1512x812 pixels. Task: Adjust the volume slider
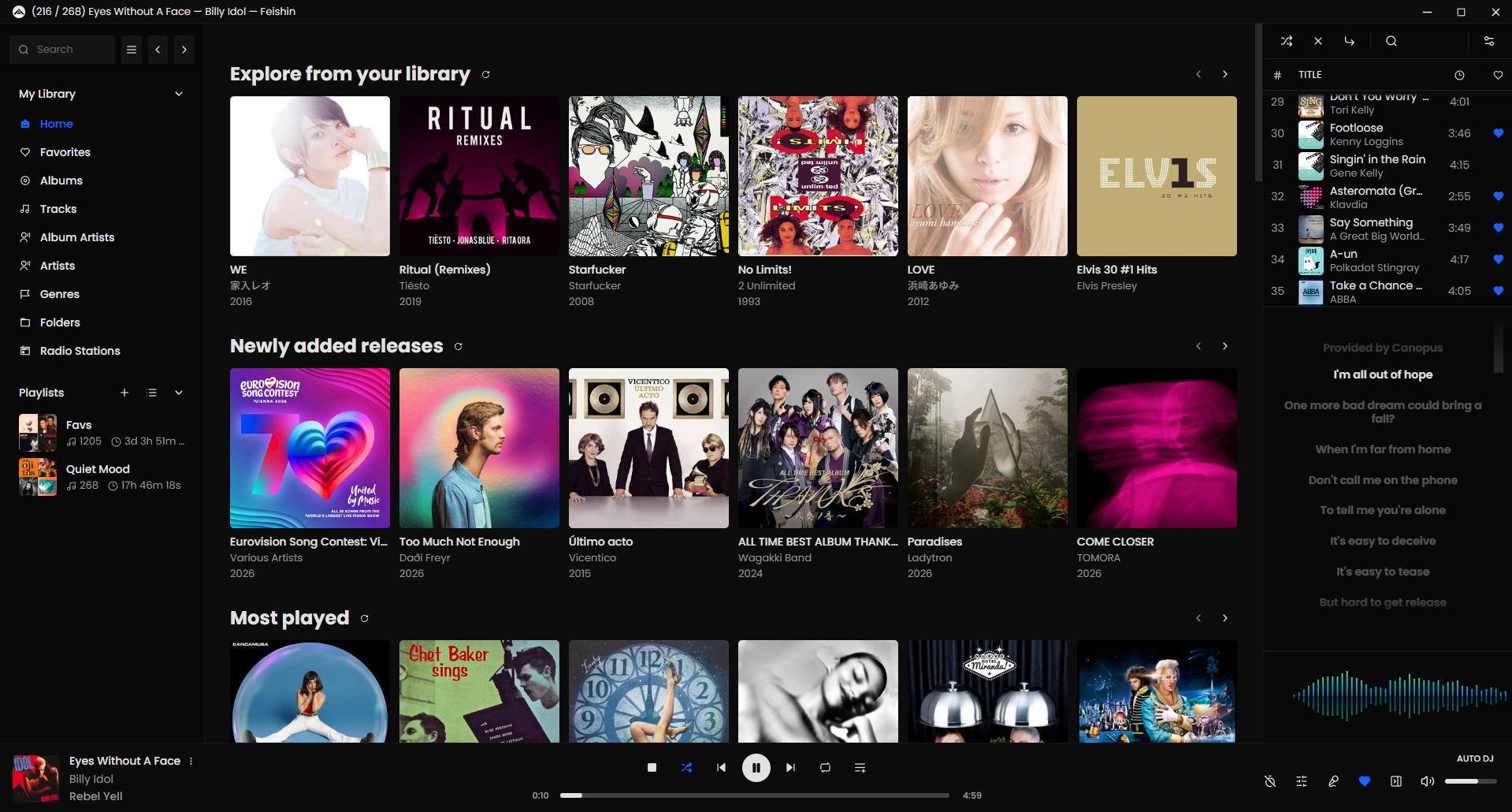[x=1470, y=781]
